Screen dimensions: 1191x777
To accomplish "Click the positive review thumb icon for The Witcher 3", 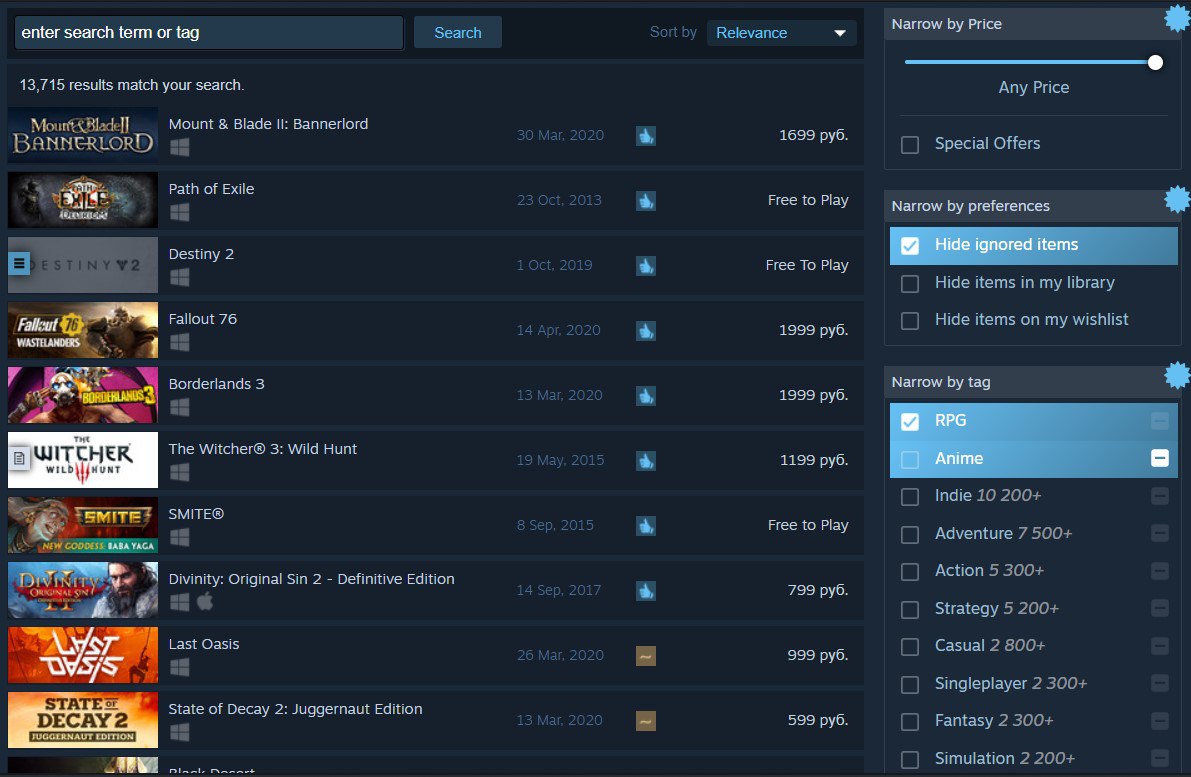I will point(646,461).
